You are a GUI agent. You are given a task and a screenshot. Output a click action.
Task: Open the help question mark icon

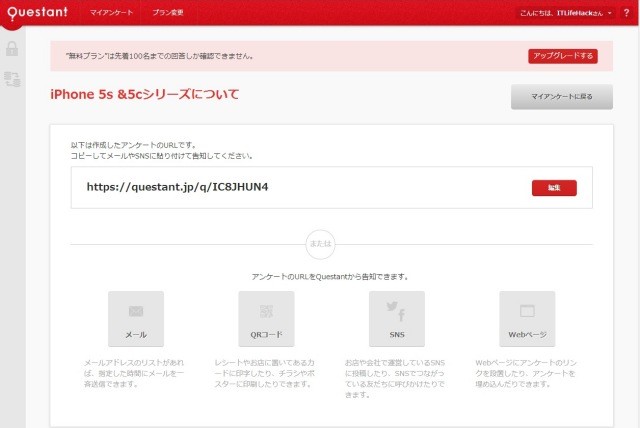tap(626, 13)
